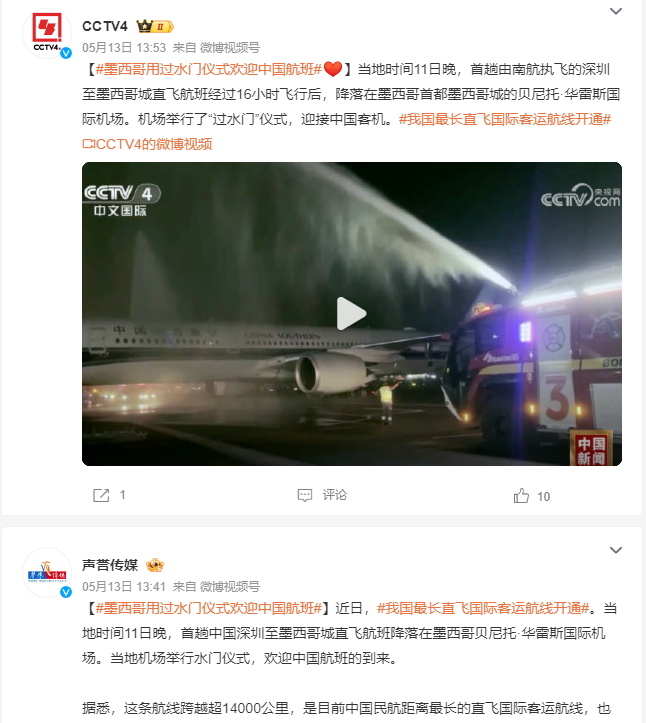Click the 05月13日 13:53 timestamp
Viewport: 646px width, 723px height.
[124, 47]
